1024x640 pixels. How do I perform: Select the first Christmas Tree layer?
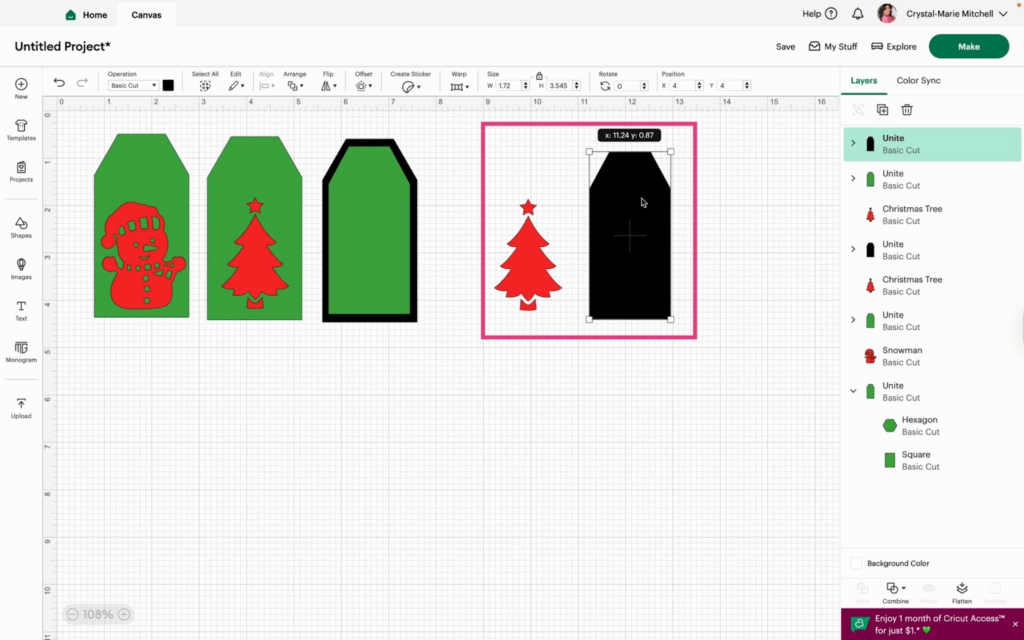point(931,215)
